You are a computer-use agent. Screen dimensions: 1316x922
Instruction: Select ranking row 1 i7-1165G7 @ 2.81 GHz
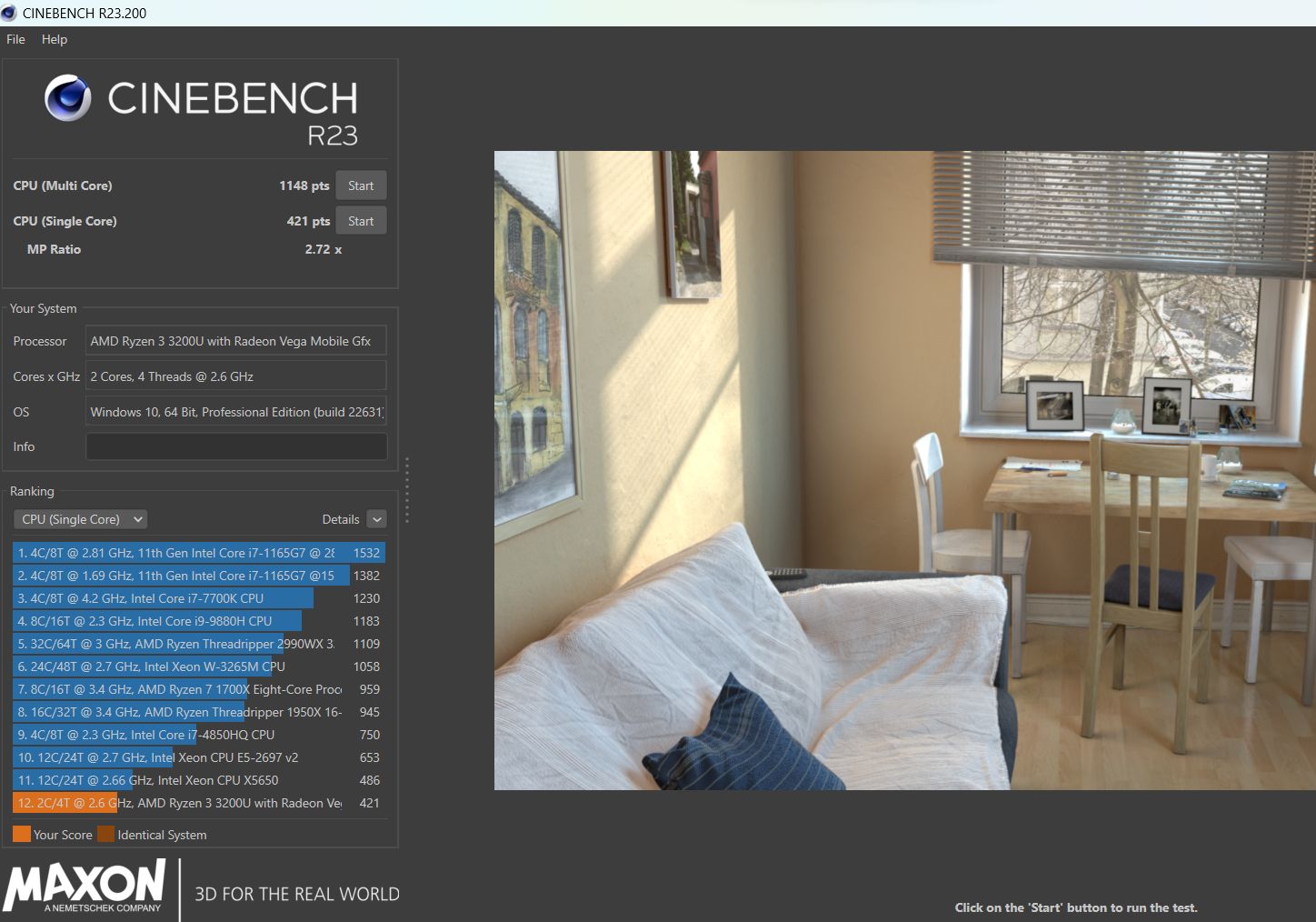(199, 553)
